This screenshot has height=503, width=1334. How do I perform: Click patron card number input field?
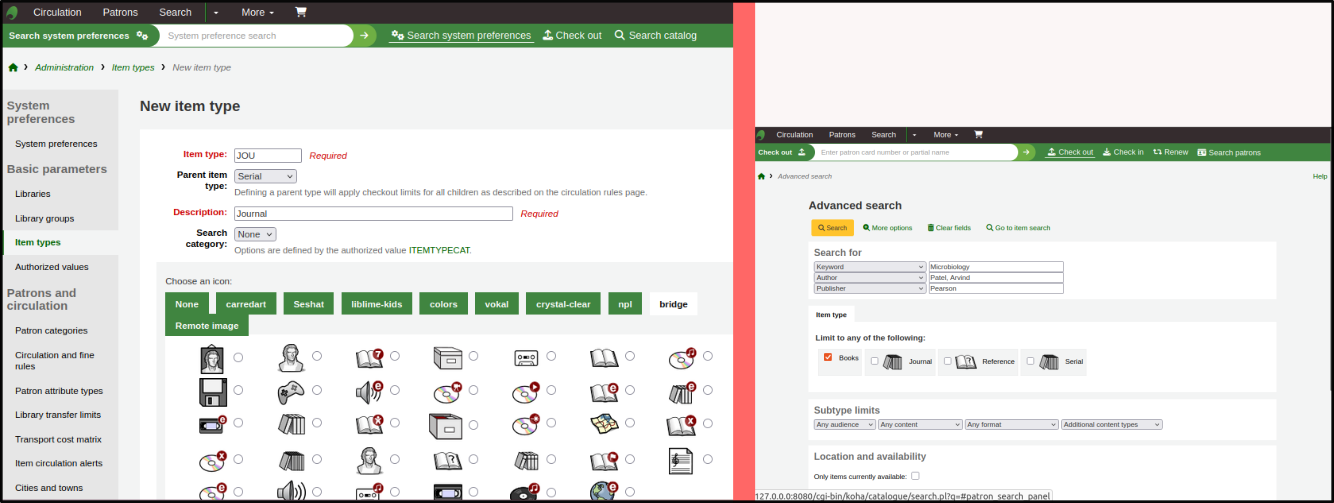(915, 152)
